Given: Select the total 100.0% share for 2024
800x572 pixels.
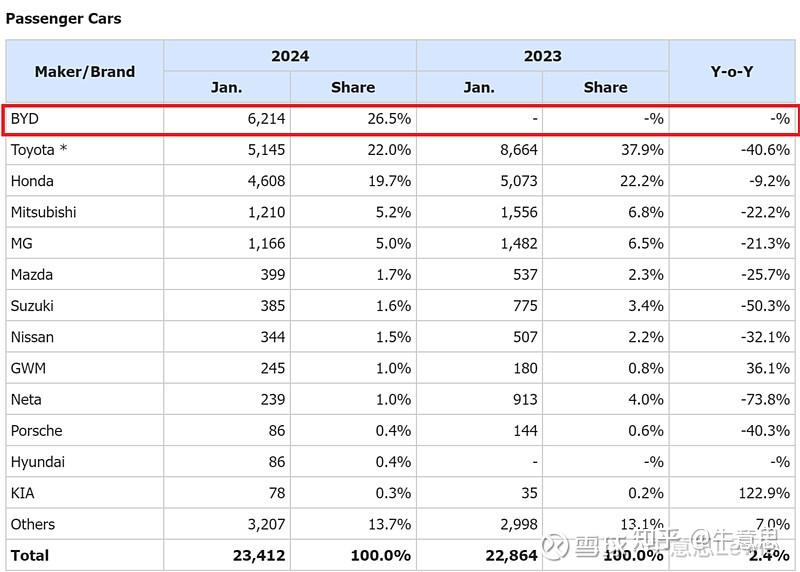Looking at the screenshot, I should click(353, 555).
